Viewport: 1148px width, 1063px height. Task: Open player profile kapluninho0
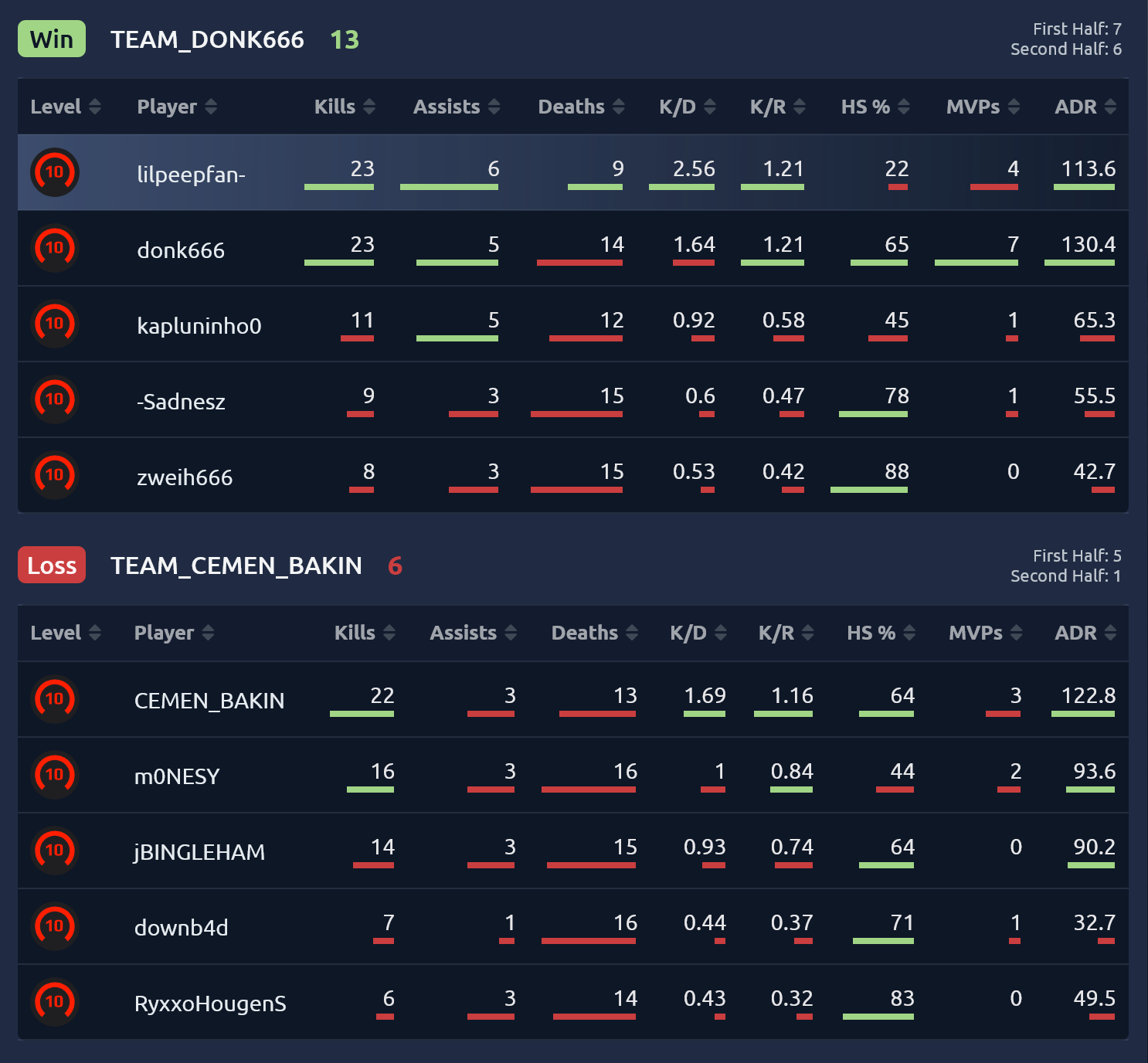pyautogui.click(x=199, y=326)
